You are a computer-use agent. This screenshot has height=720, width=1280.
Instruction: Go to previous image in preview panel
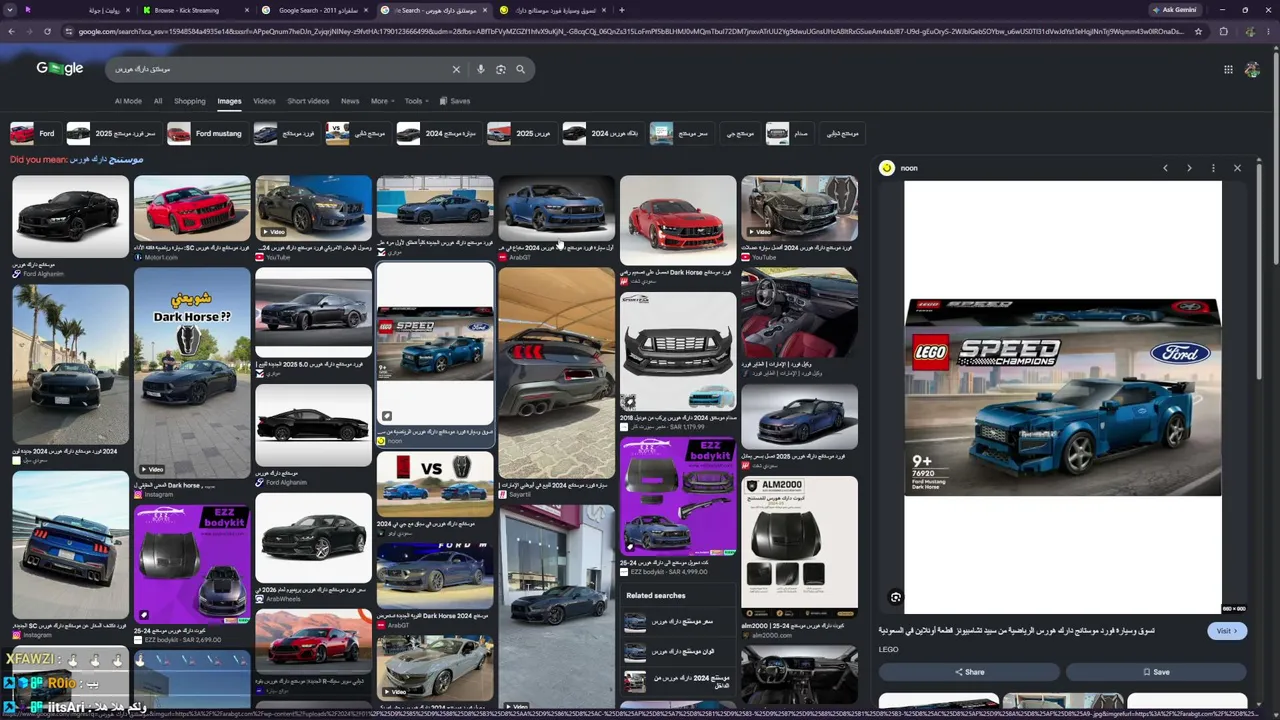point(1165,168)
